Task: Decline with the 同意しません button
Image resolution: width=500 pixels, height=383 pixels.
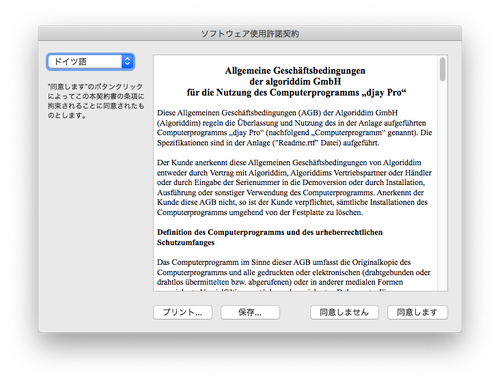Action: point(344,312)
